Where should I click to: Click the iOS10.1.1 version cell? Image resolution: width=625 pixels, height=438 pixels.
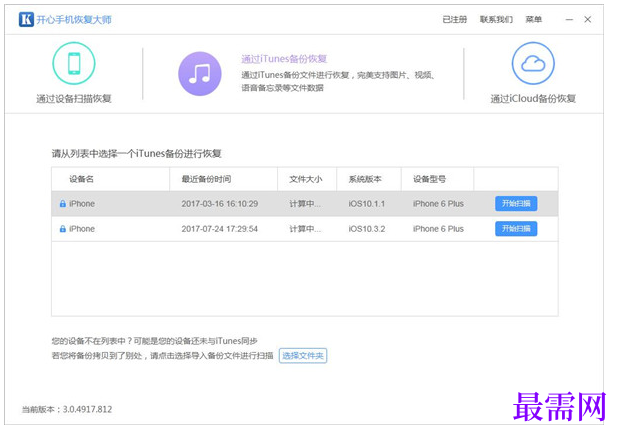click(x=367, y=204)
